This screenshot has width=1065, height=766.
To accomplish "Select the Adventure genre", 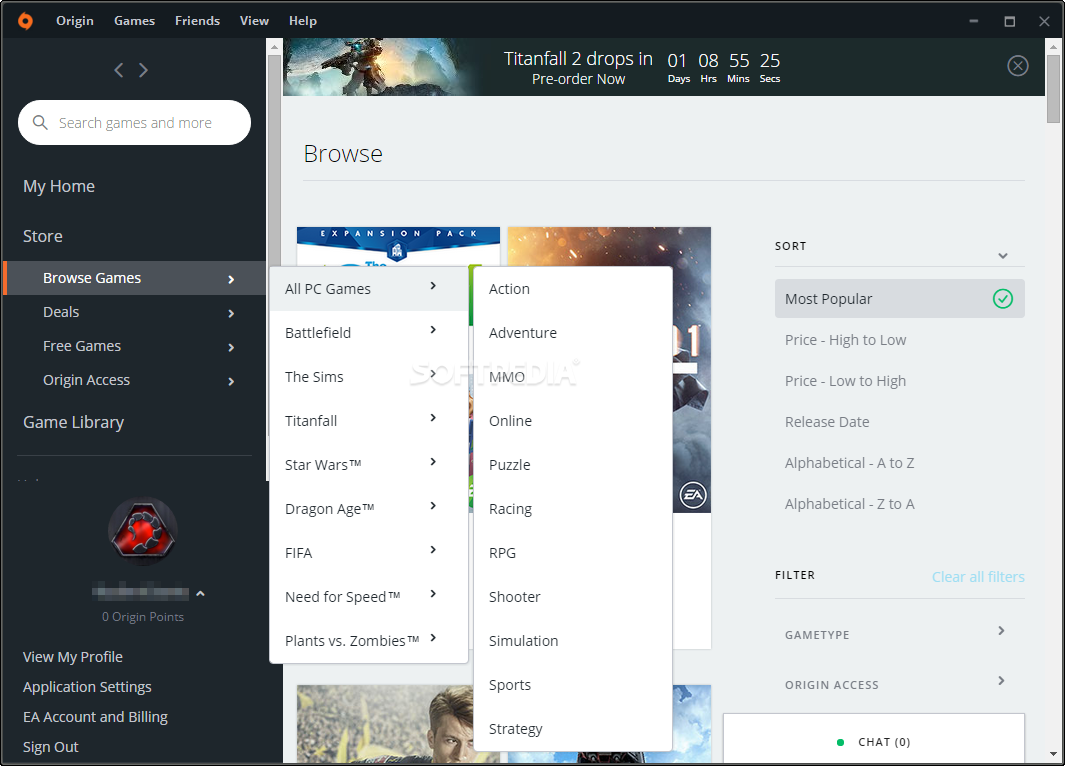I will point(573,333).
